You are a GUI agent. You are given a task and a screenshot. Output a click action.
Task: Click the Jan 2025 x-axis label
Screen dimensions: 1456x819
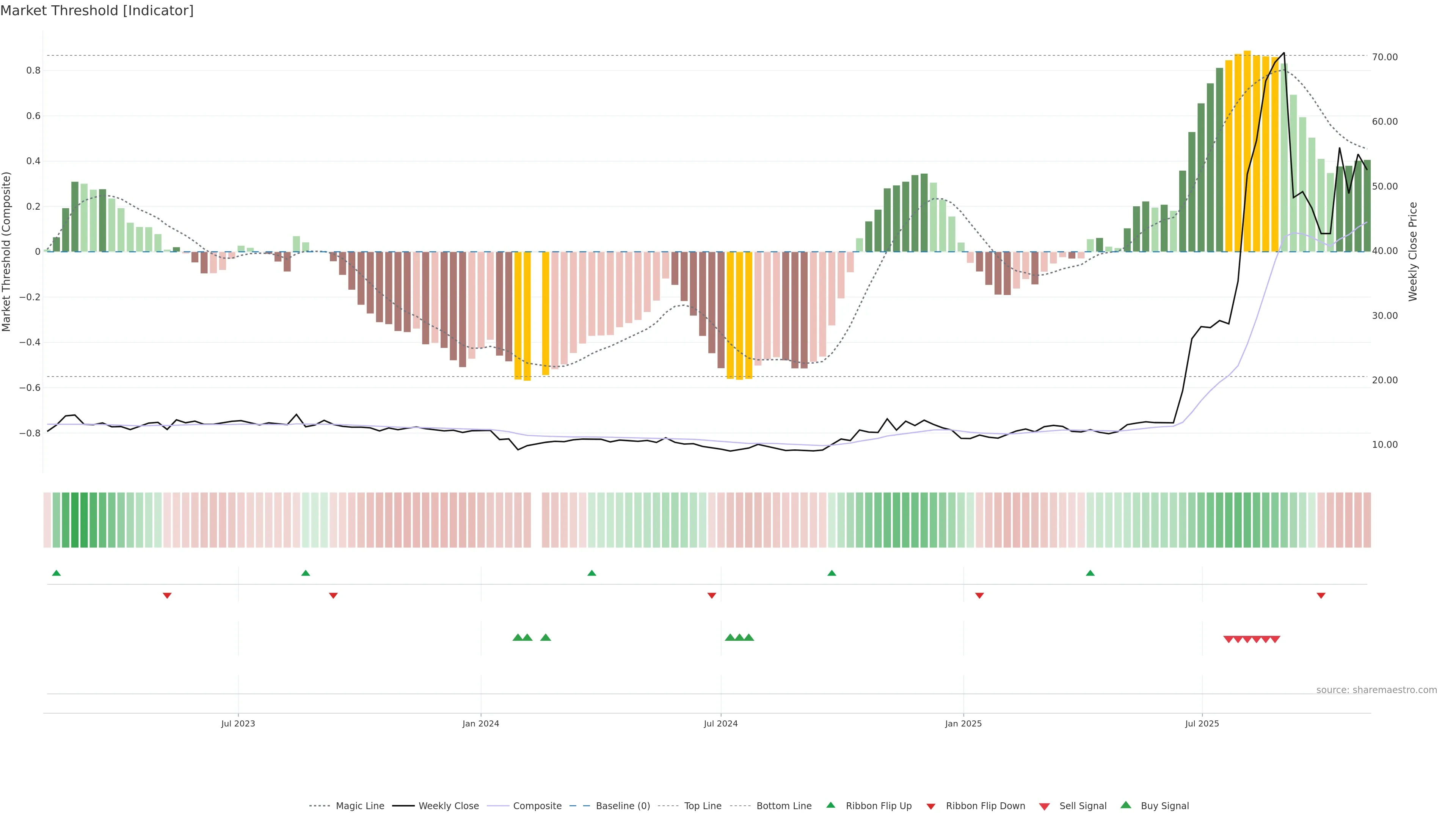tap(963, 723)
